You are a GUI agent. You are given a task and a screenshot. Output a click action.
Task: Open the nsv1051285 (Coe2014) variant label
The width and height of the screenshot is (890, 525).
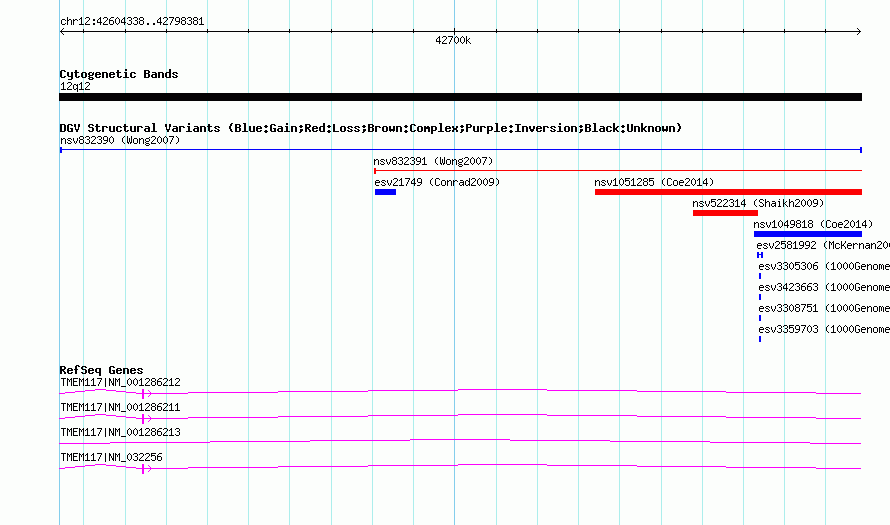pos(654,182)
